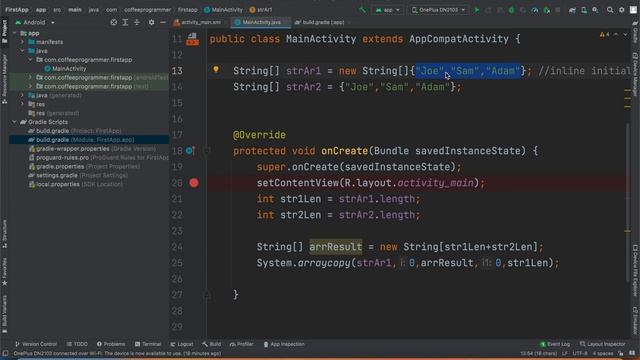Click Attach Debugger to Android Process icon
Image resolution: width=640 pixels, height=360 pixels.
click(x=547, y=10)
